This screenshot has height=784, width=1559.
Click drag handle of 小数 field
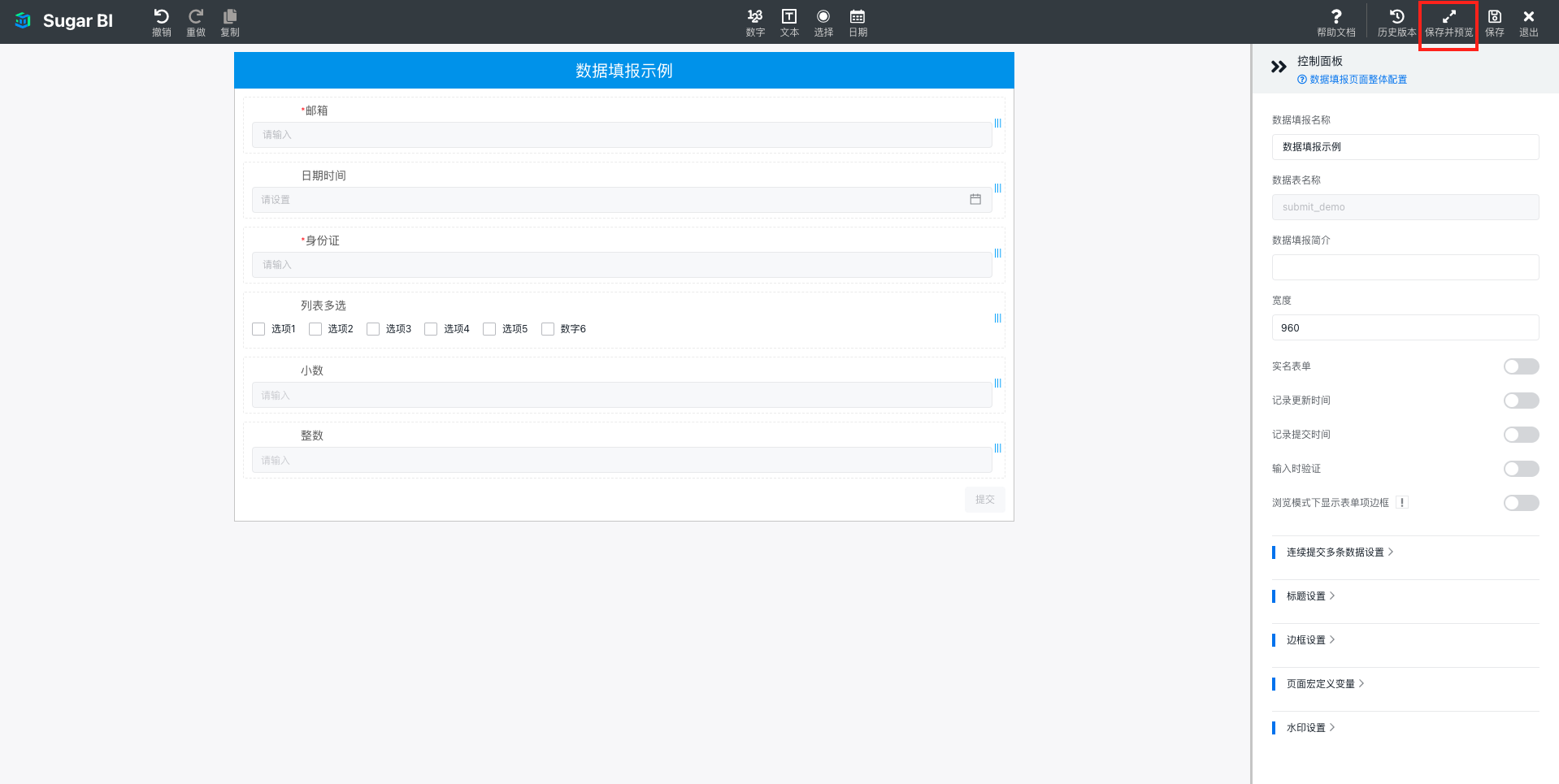(997, 383)
